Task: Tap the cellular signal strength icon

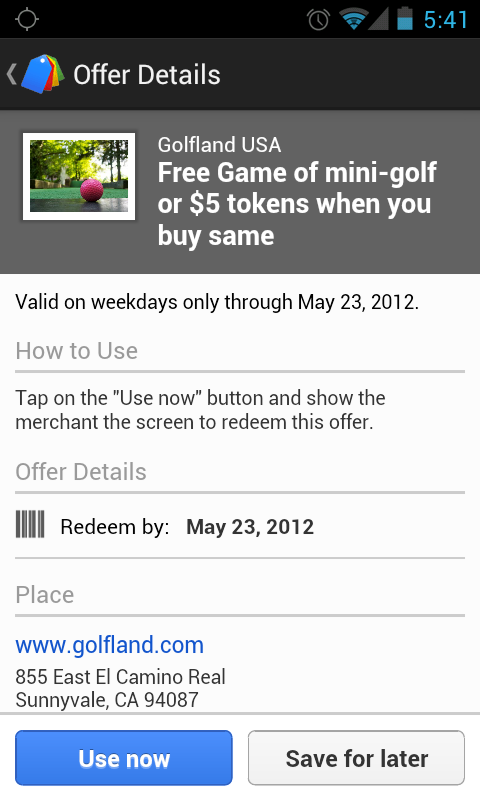Action: 378,19
